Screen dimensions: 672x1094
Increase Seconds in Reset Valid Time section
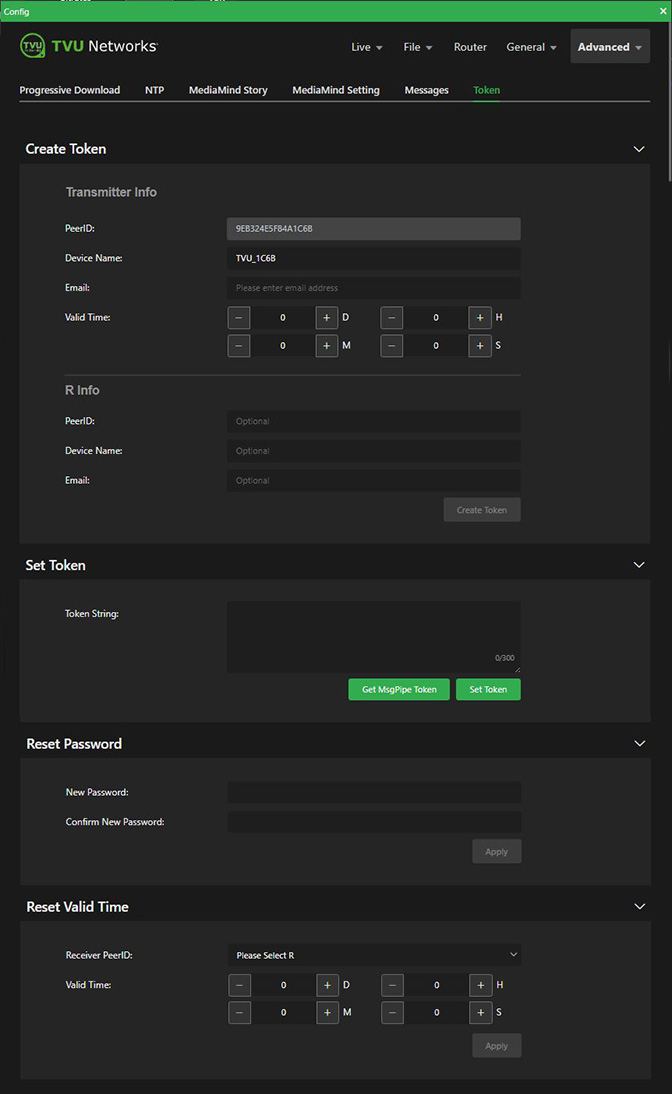point(481,1013)
